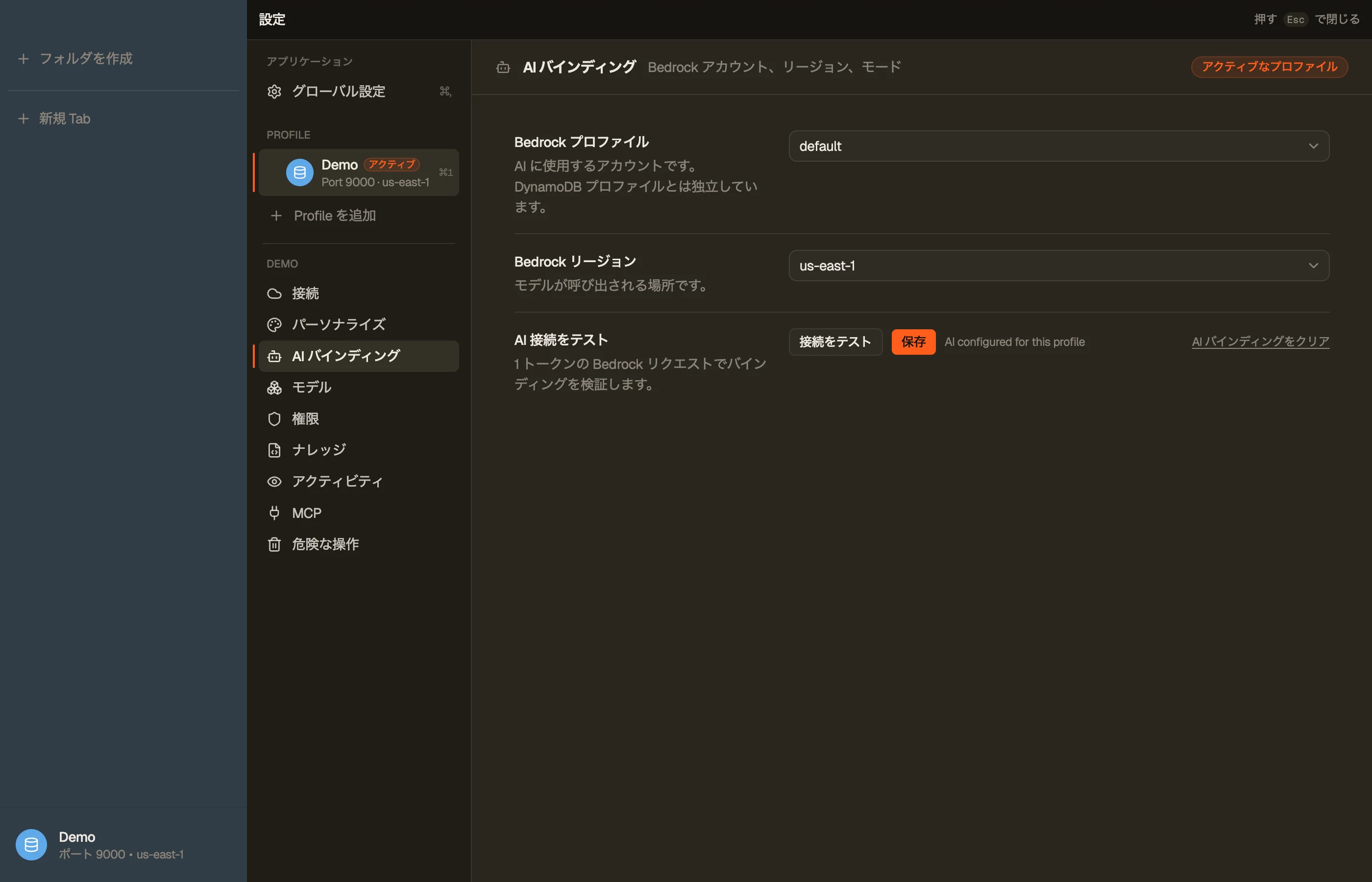
Task: Open グローバル設定 in the settings sidebar
Action: 359,92
